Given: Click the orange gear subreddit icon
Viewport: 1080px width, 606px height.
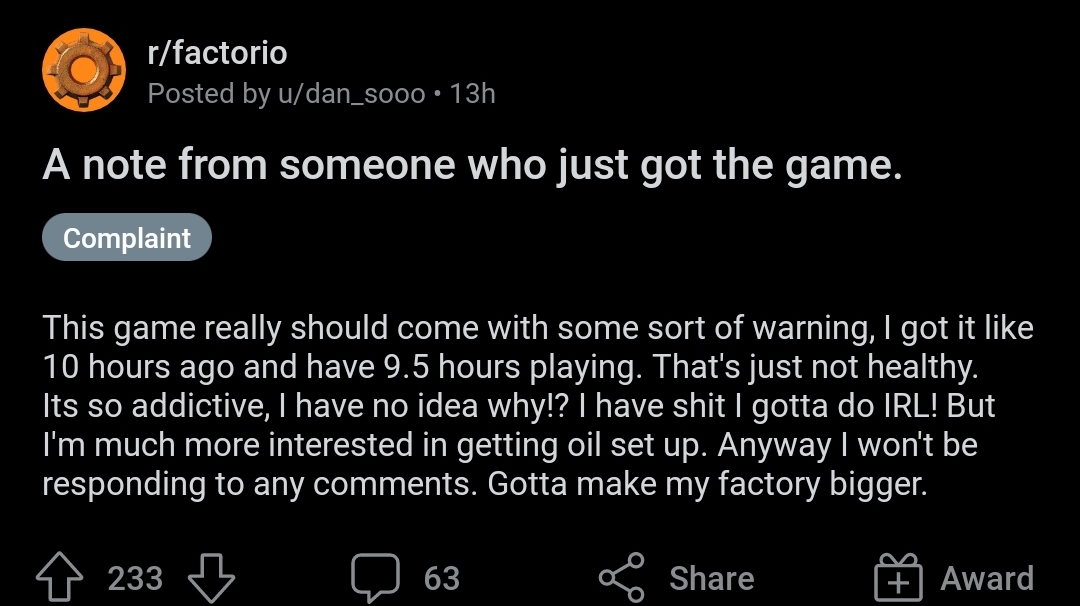Looking at the screenshot, I should (84, 72).
